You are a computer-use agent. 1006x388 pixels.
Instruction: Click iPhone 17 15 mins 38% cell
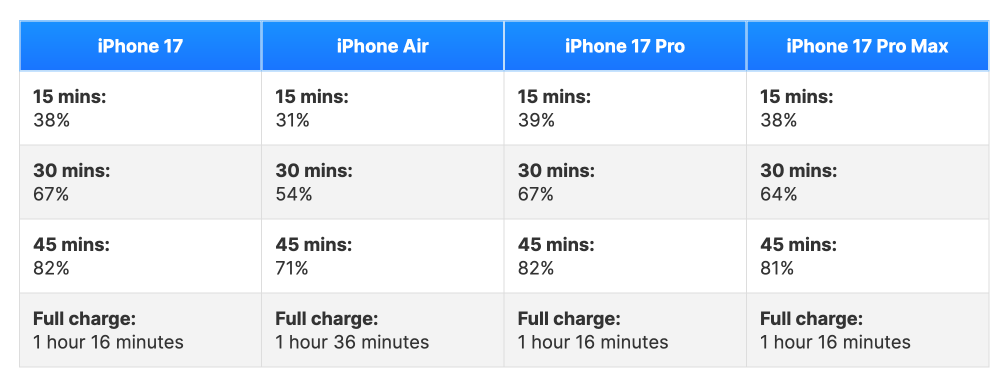(x=141, y=108)
